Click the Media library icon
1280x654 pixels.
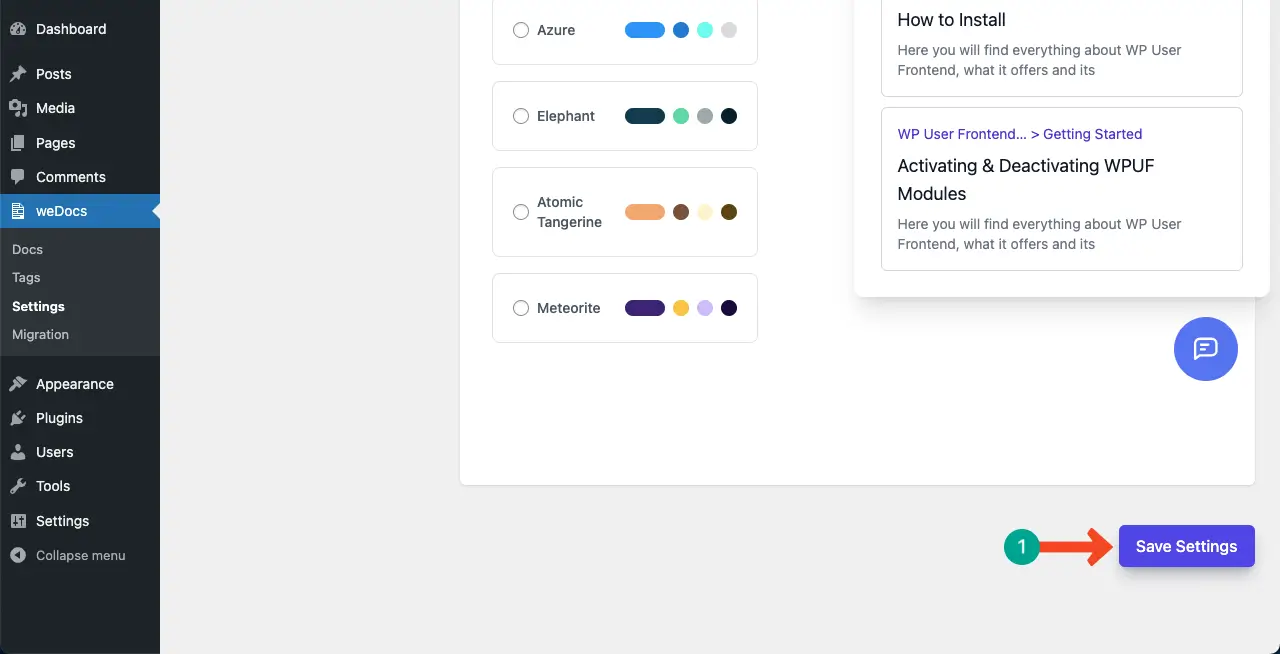[x=18, y=108]
